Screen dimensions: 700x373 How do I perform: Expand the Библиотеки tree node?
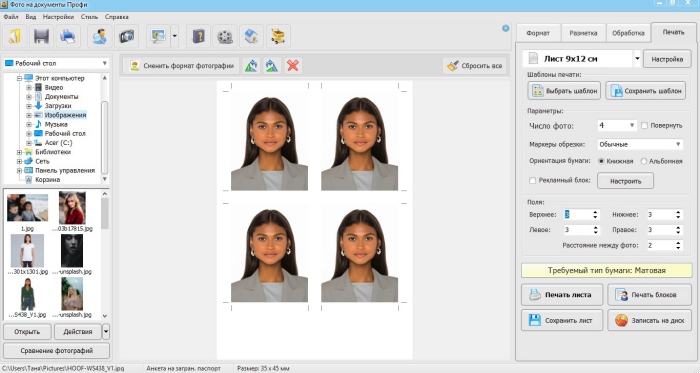click(19, 152)
